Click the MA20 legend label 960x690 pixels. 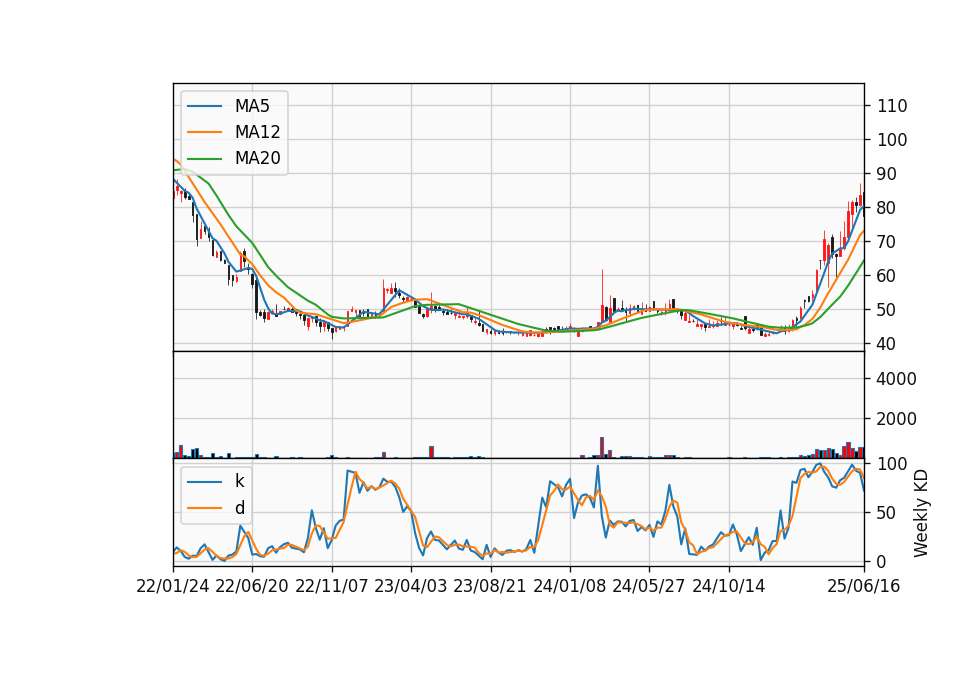(x=257, y=158)
